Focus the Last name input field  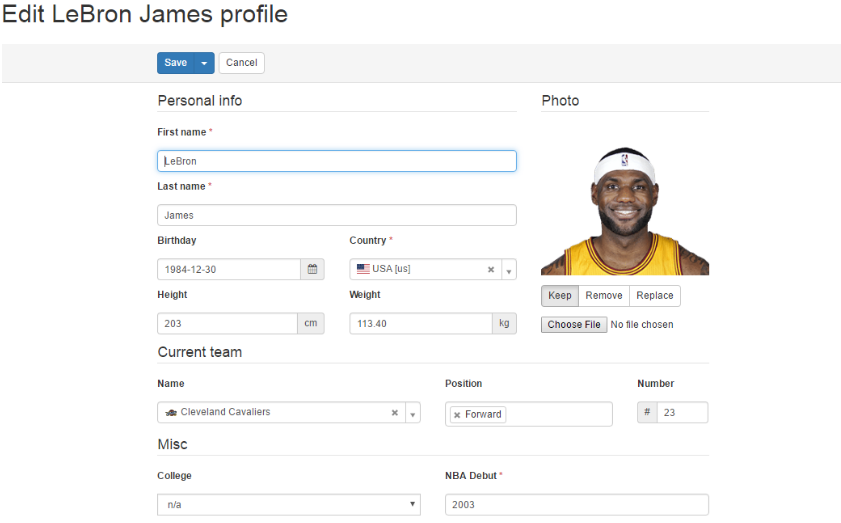[336, 215]
